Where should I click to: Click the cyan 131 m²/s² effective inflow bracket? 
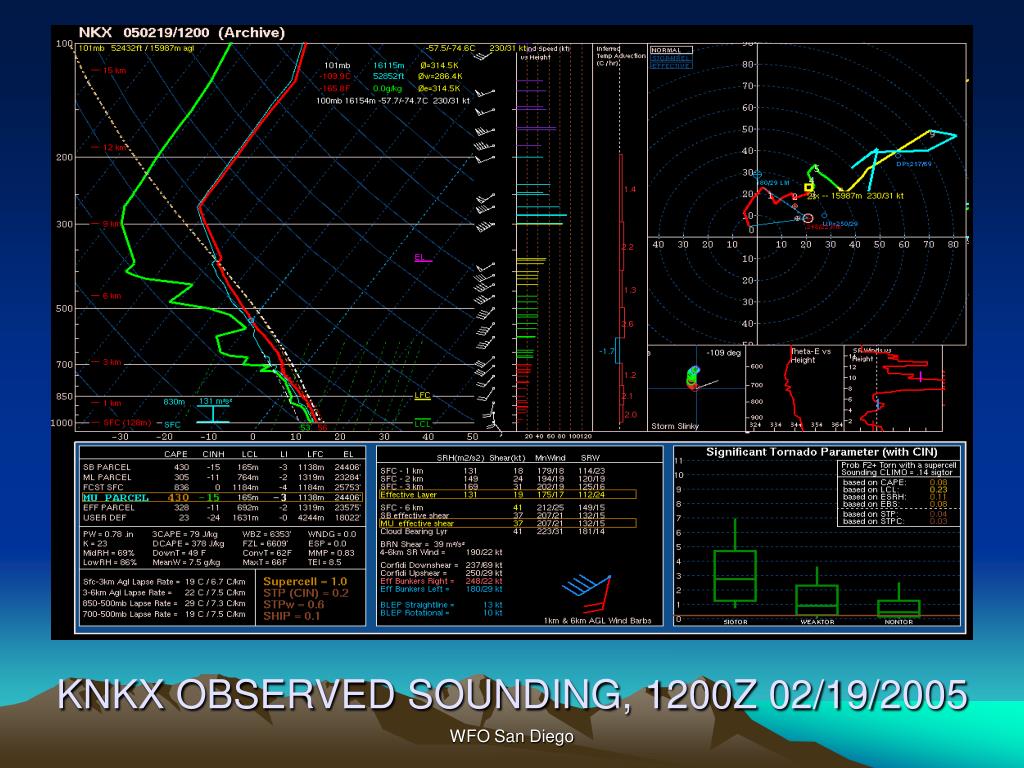click(214, 412)
